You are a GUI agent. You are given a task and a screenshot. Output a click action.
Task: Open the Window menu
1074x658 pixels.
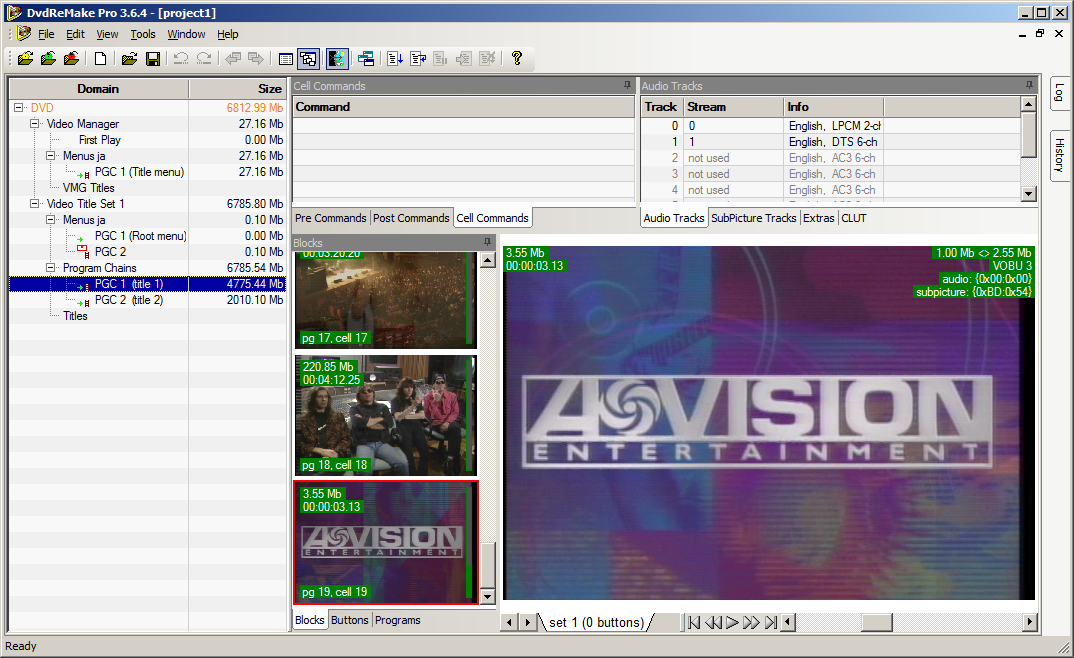tap(186, 34)
